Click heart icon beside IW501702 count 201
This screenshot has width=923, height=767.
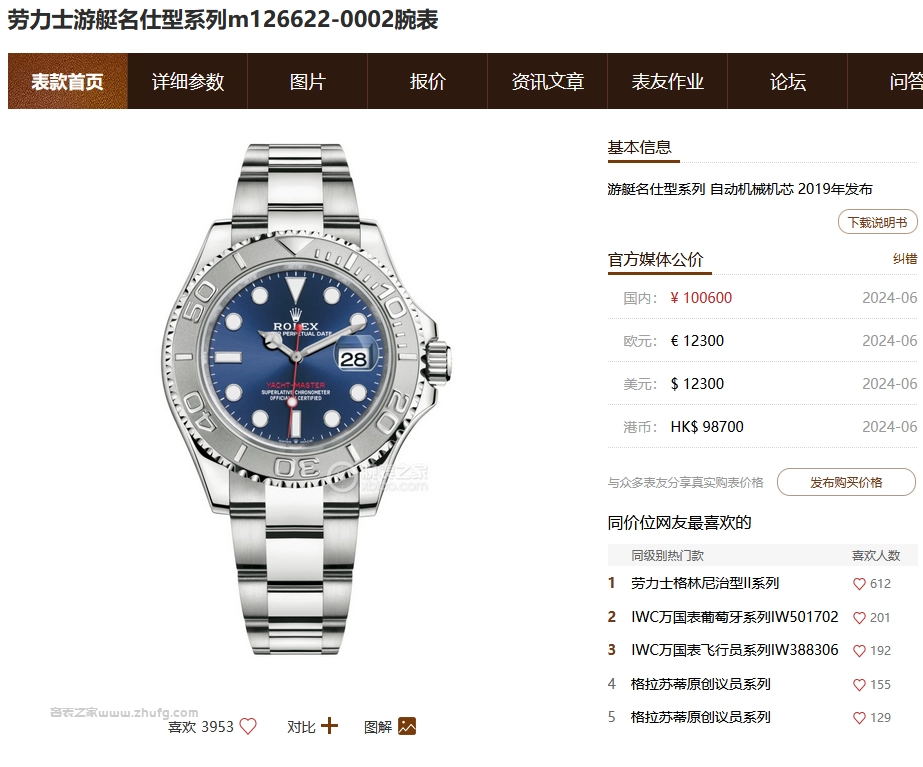pyautogui.click(x=859, y=617)
